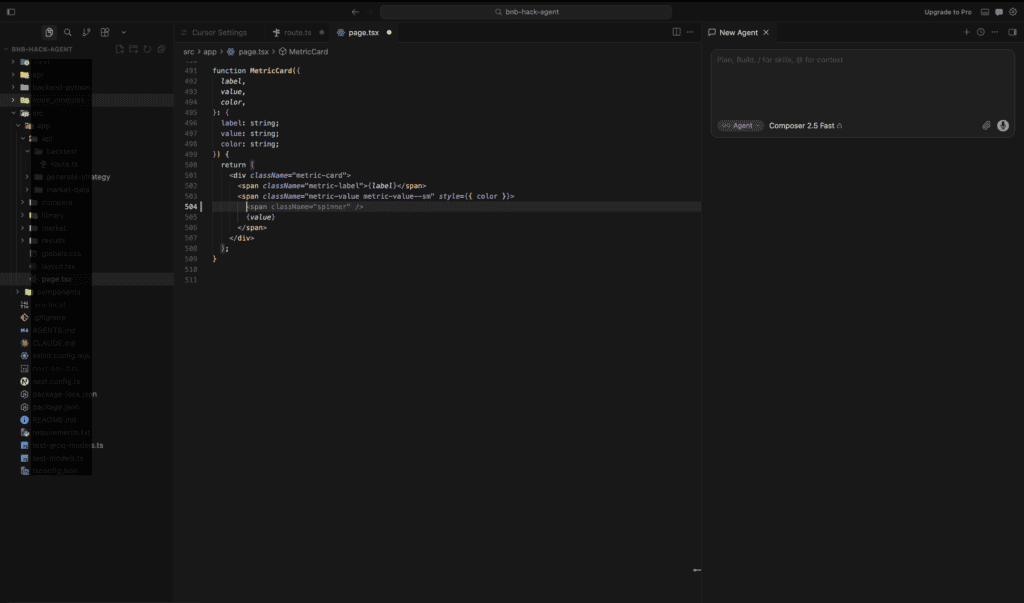Open the editor more actions menu

click(690, 32)
